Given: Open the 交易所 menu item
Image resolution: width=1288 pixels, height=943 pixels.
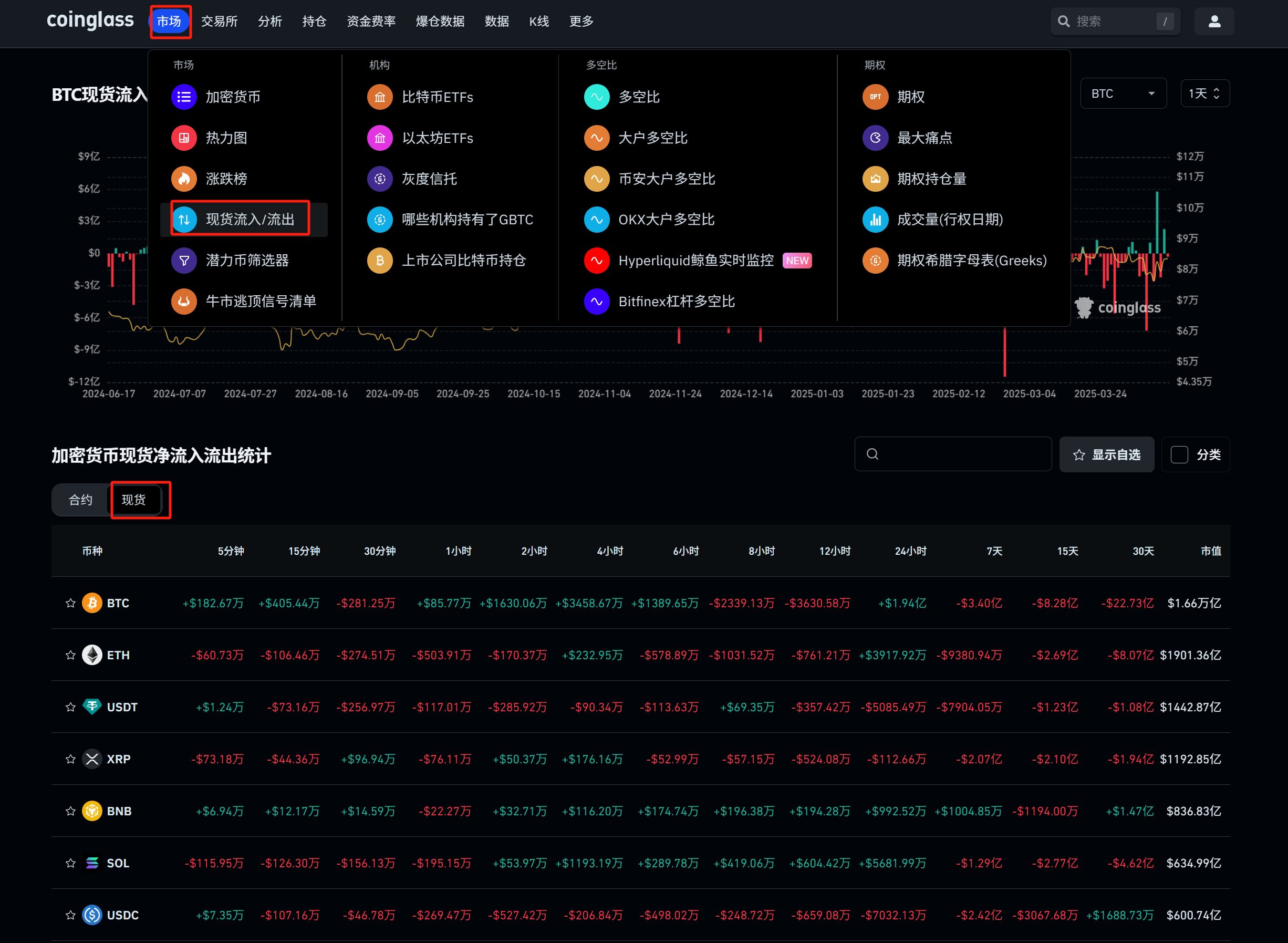Looking at the screenshot, I should pyautogui.click(x=219, y=22).
